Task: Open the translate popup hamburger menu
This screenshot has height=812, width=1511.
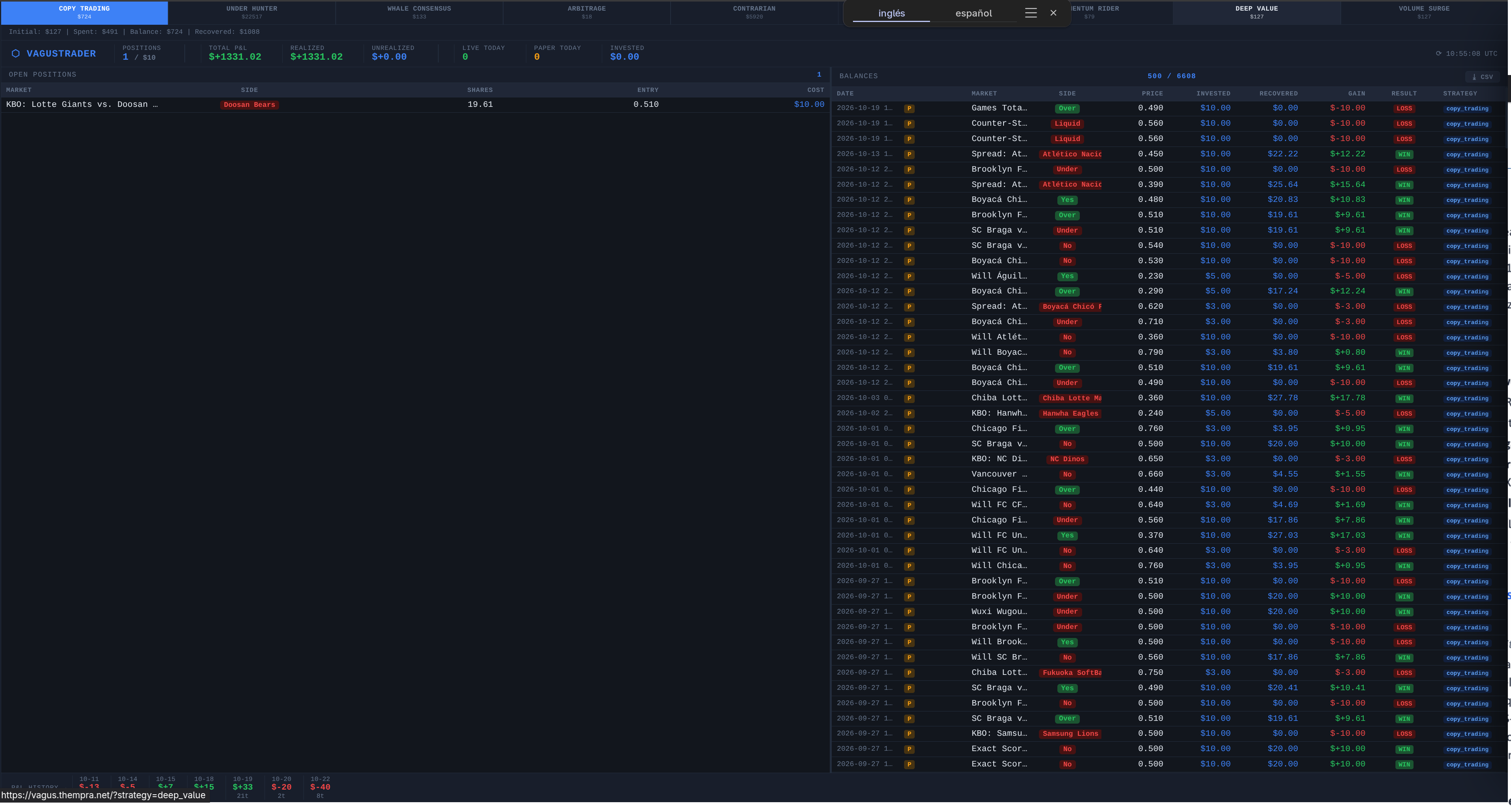Action: pos(1031,13)
